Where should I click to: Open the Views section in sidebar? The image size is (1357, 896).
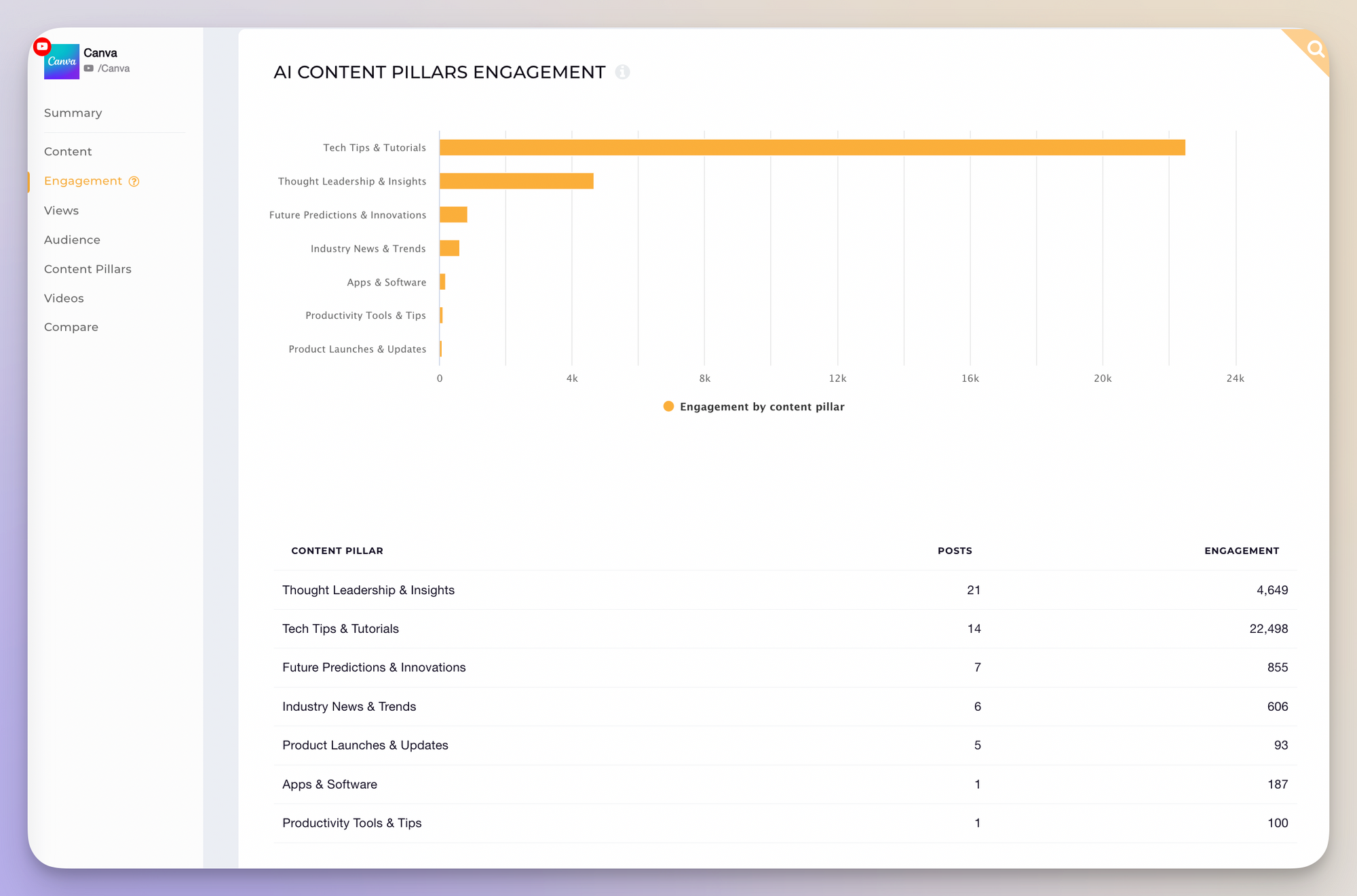tap(60, 209)
